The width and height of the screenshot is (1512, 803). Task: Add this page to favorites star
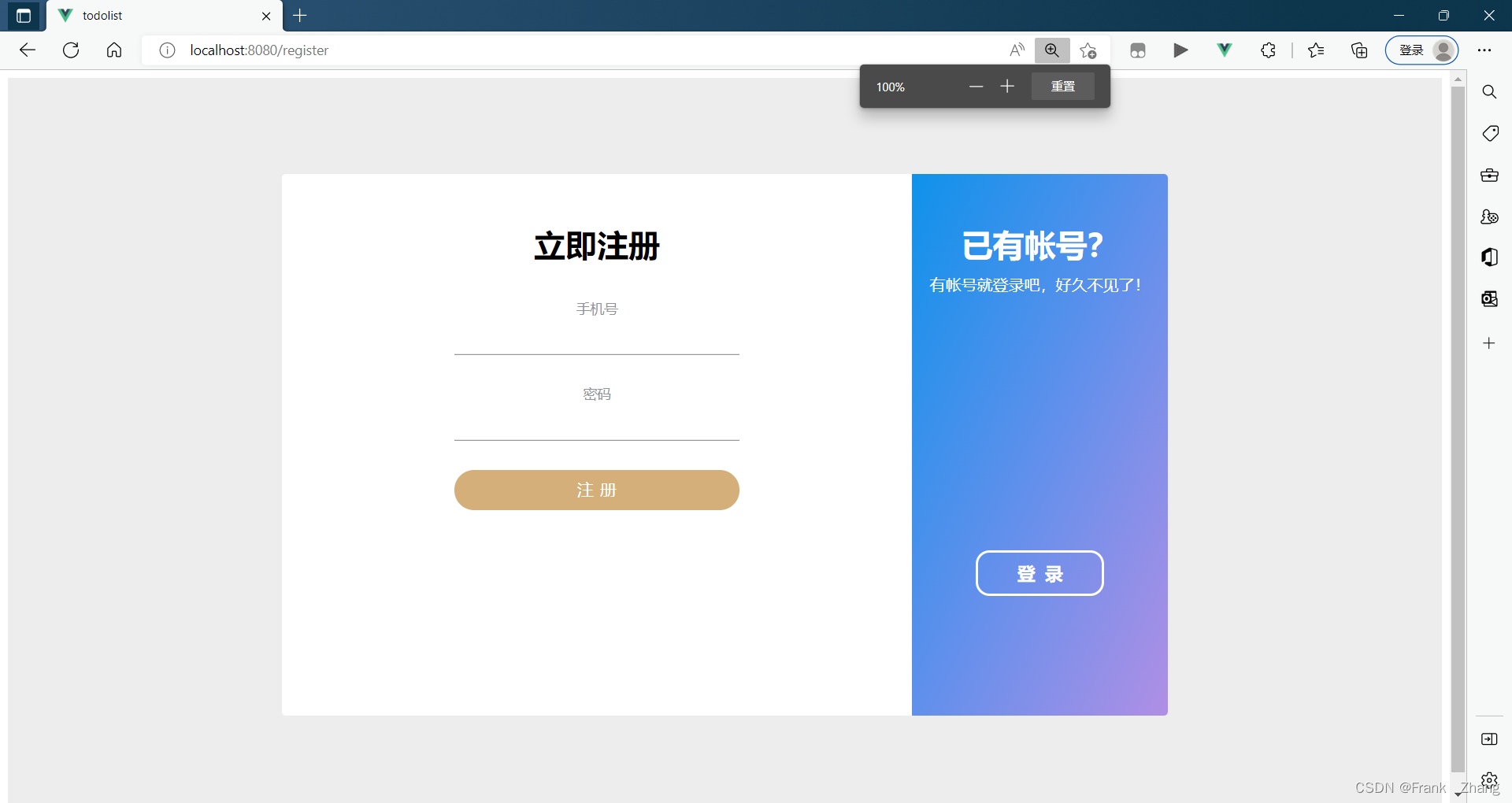(1089, 50)
